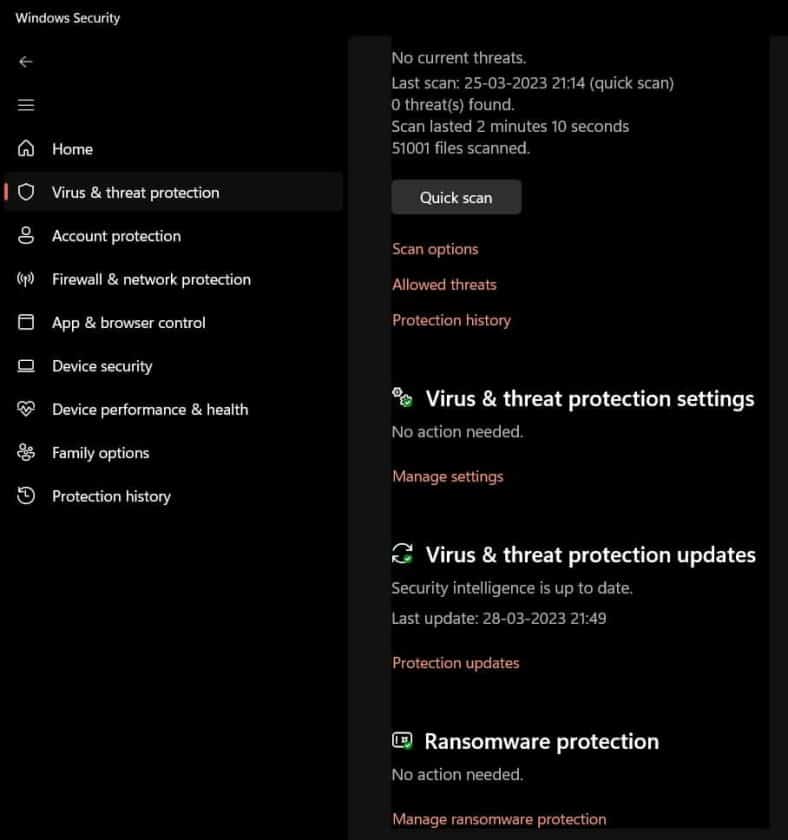
Task: Click the App & browser control icon
Action: click(26, 323)
